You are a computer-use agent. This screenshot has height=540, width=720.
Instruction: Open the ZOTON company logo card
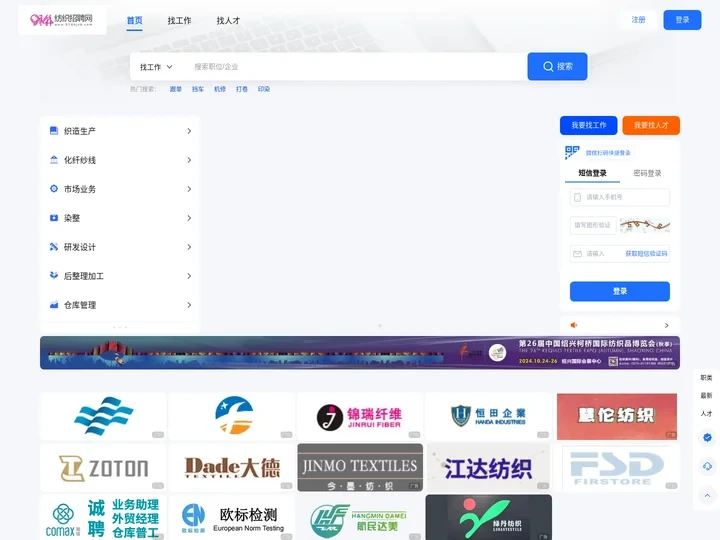[103, 467]
